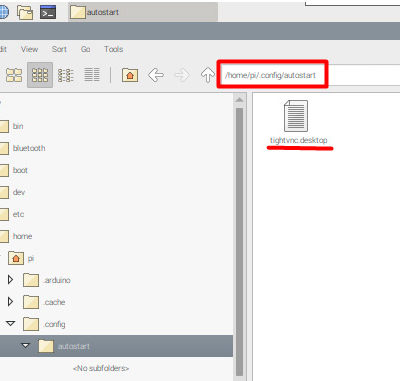Open the web browser globe icon
Viewport: 400px width, 381px height.
pyautogui.click(x=4, y=12)
